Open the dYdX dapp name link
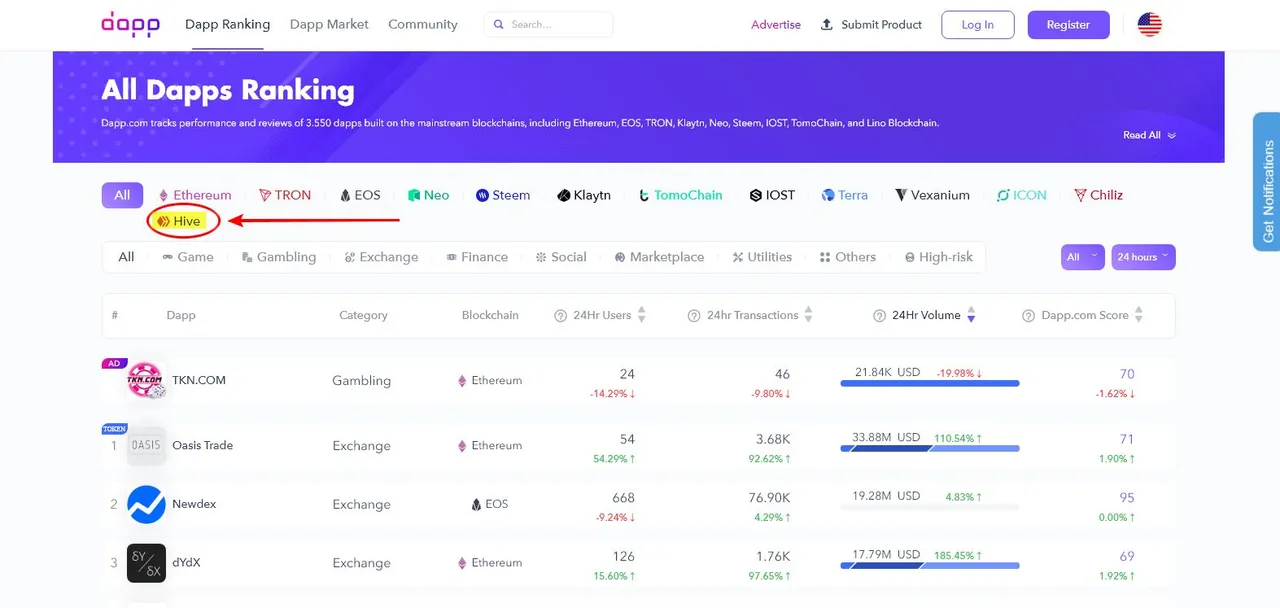Viewport: 1280px width, 608px height. 186,563
